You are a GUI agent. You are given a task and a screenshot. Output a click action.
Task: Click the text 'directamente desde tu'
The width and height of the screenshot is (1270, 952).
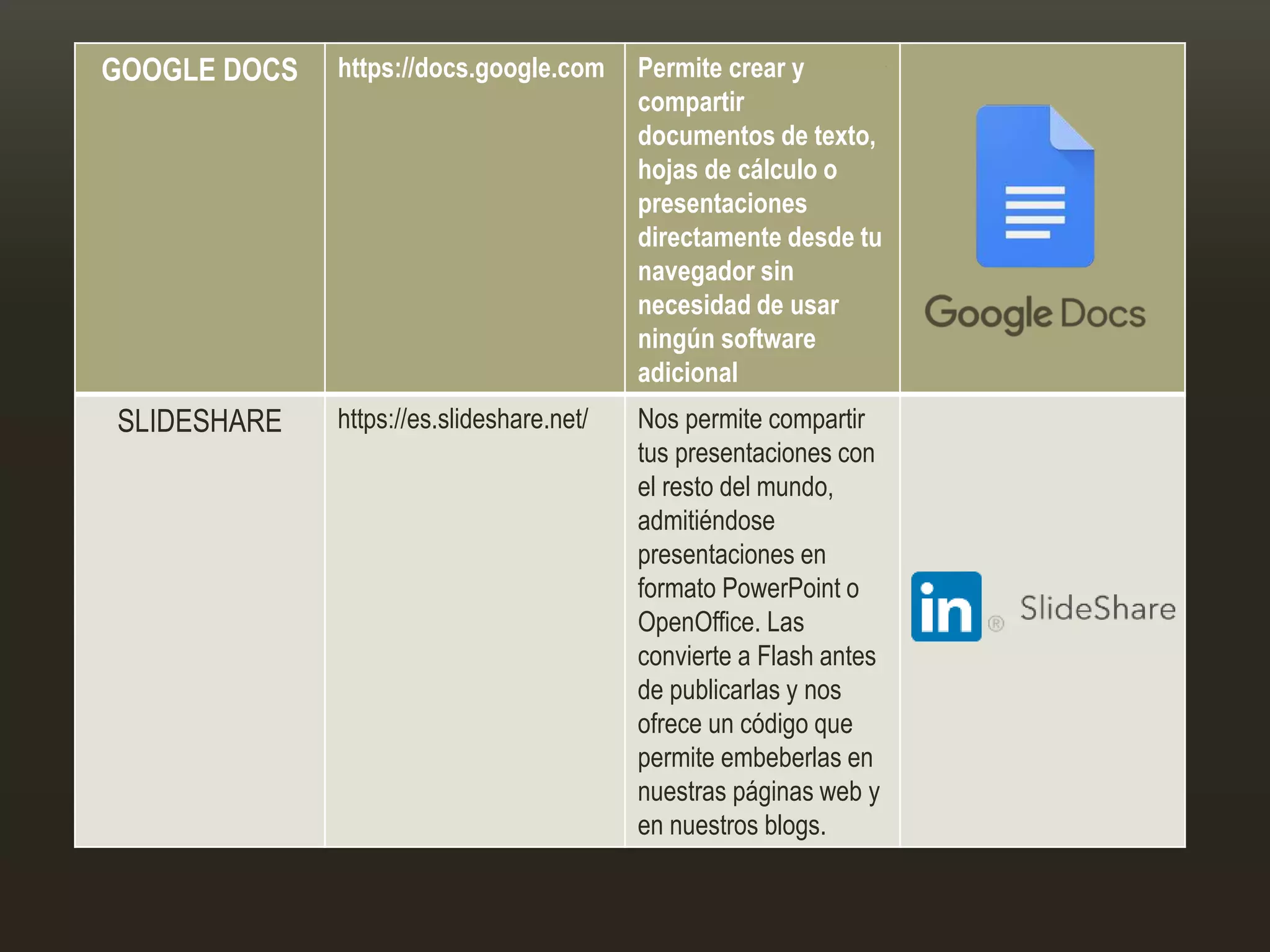(x=760, y=237)
